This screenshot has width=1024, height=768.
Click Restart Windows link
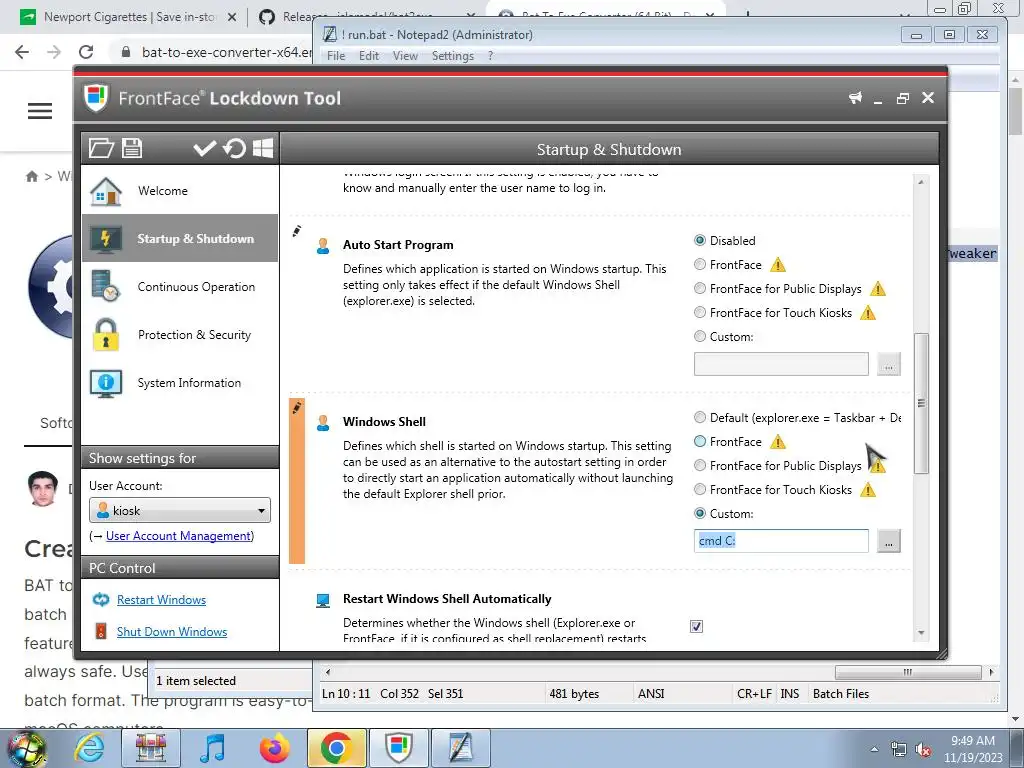tap(161, 600)
